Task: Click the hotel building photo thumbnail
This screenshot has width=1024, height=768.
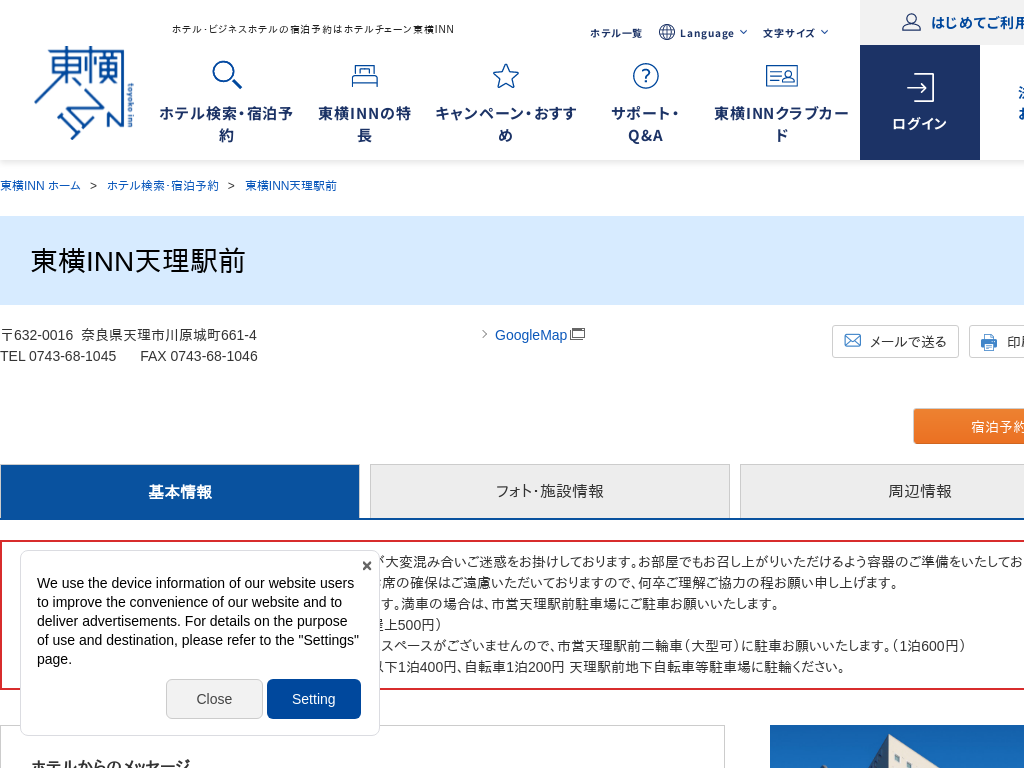Action: tap(897, 746)
